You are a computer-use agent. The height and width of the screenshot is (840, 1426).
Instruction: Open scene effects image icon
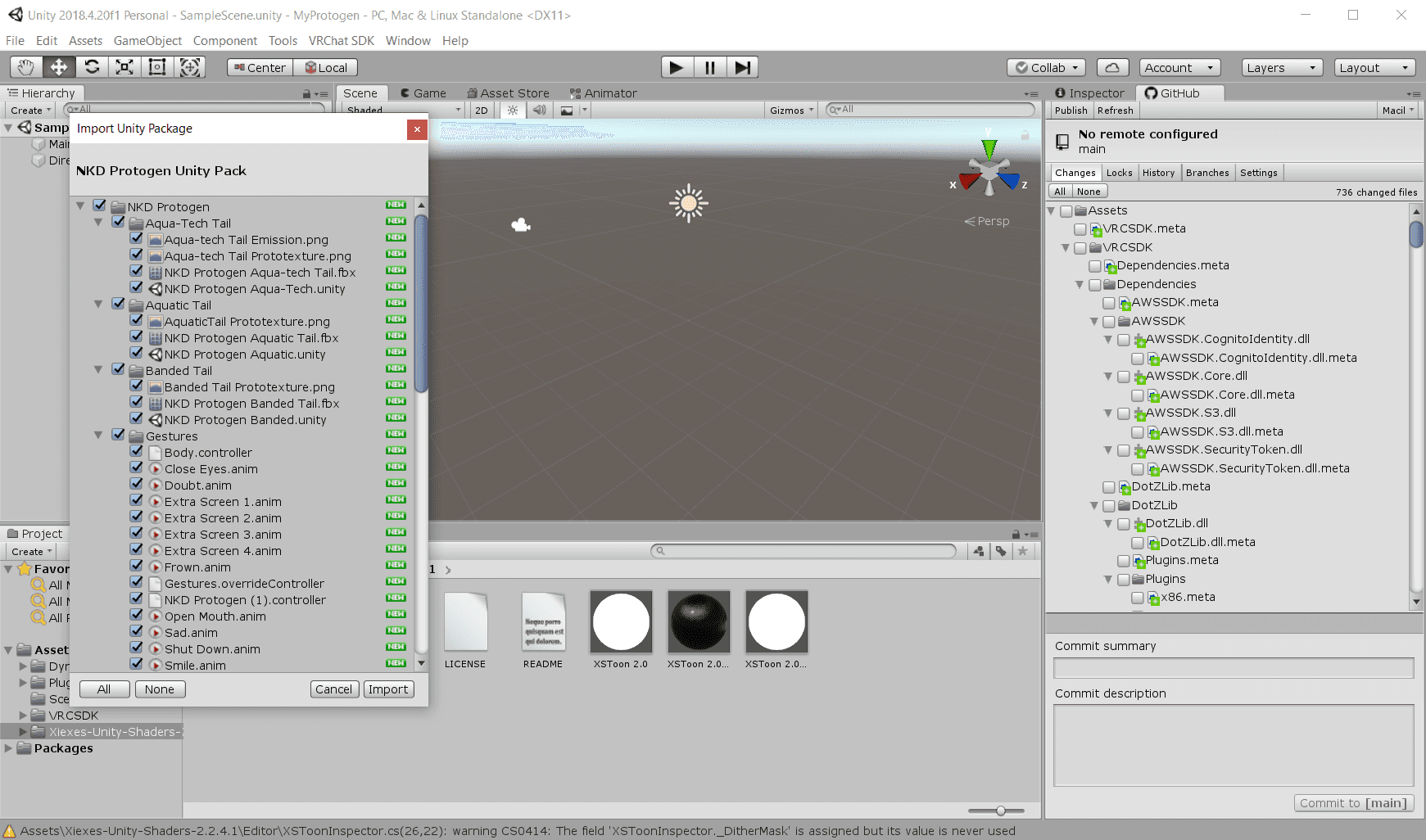coord(567,110)
